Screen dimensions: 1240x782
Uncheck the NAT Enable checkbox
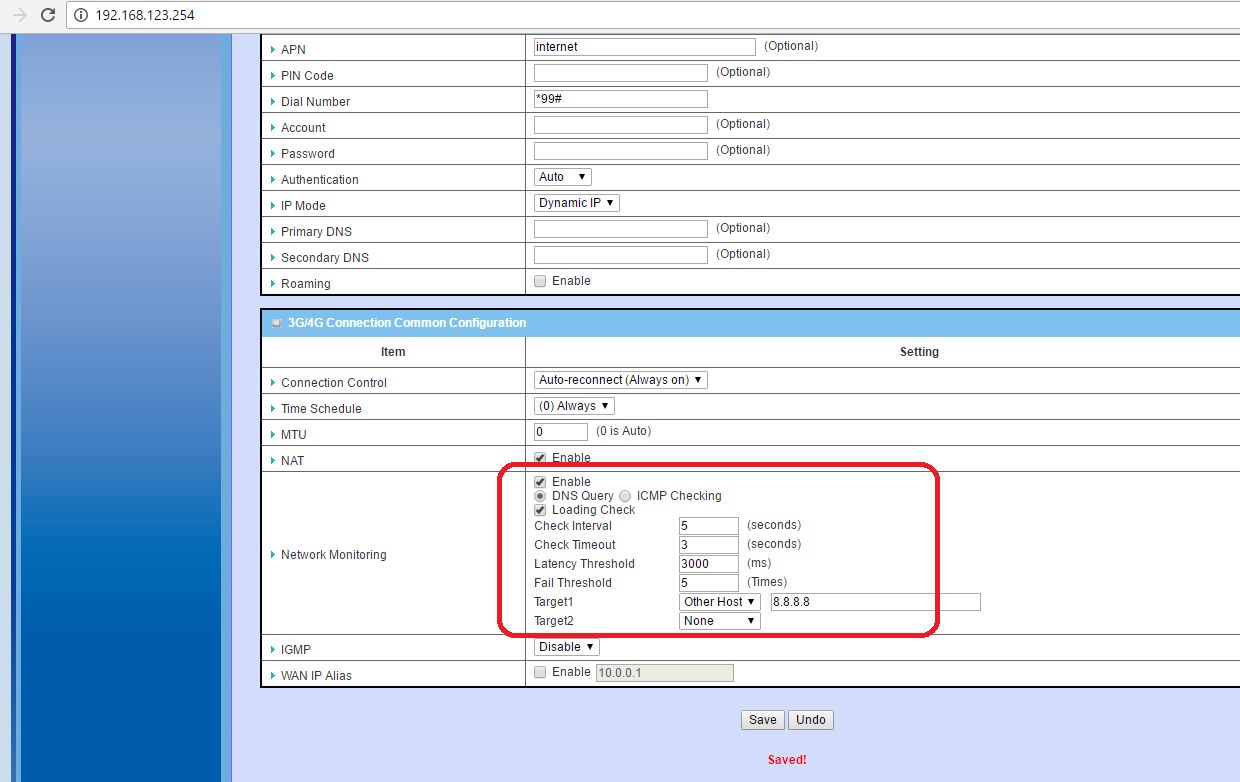click(540, 458)
